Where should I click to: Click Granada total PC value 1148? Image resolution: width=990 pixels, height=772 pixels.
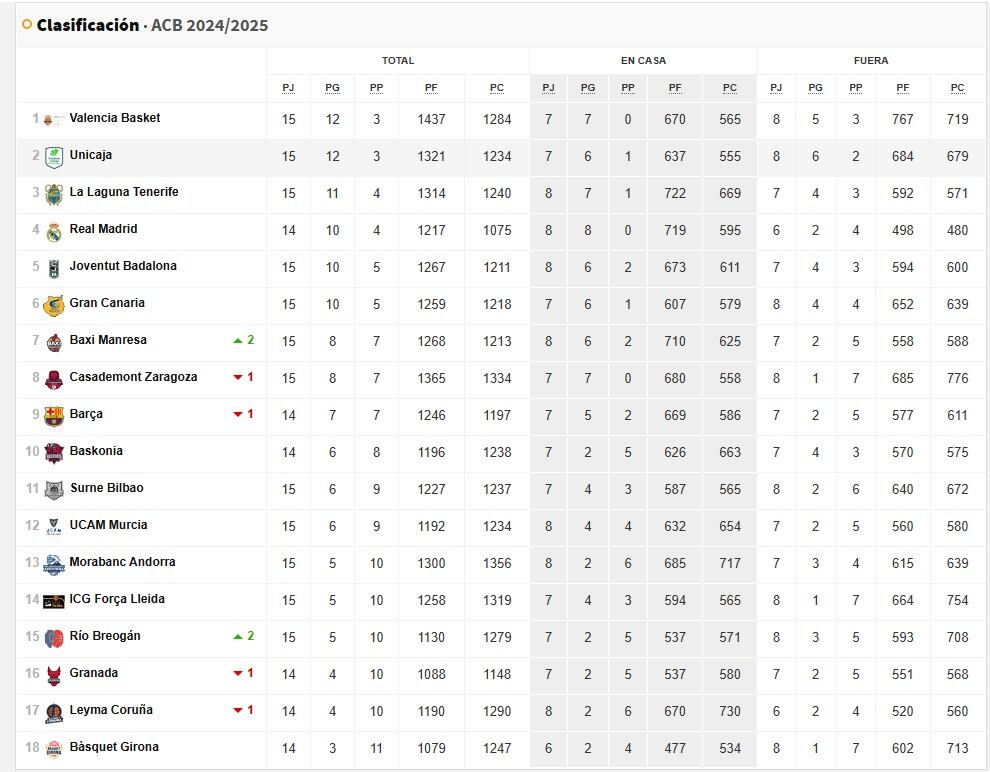[x=498, y=674]
